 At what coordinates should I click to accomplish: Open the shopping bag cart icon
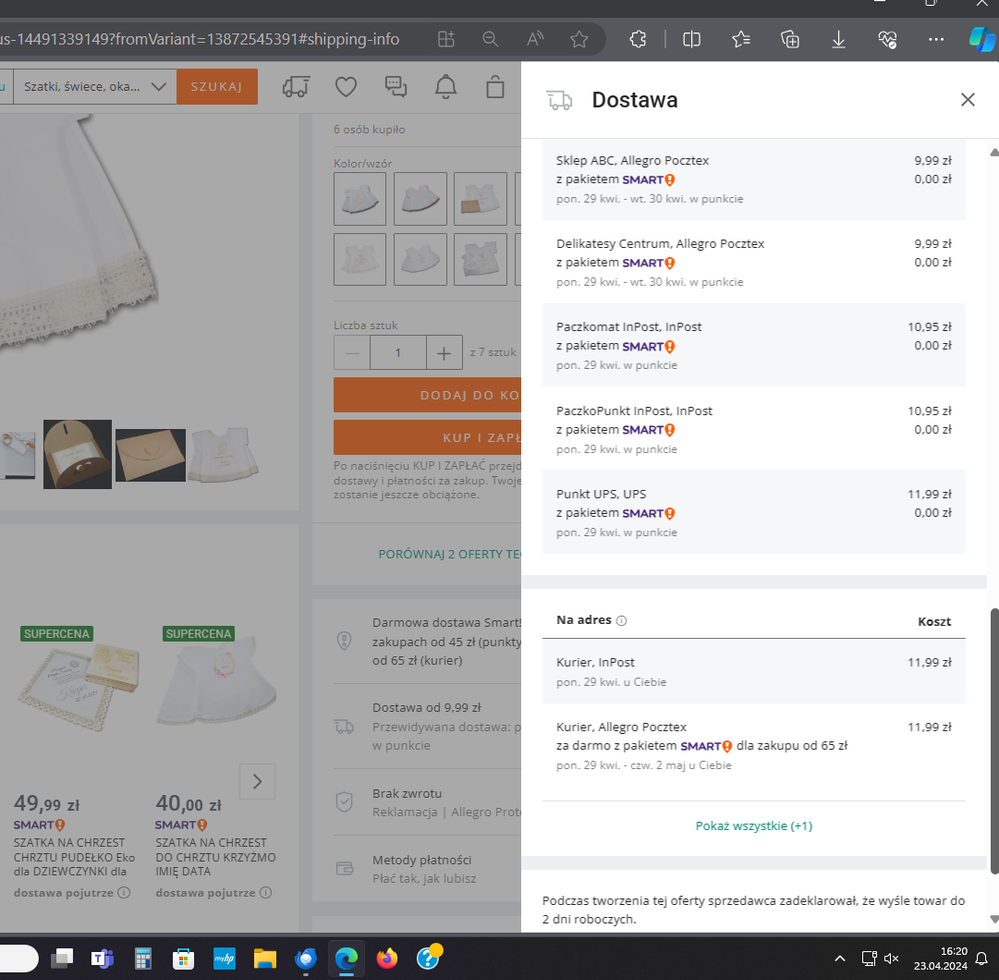pos(495,87)
